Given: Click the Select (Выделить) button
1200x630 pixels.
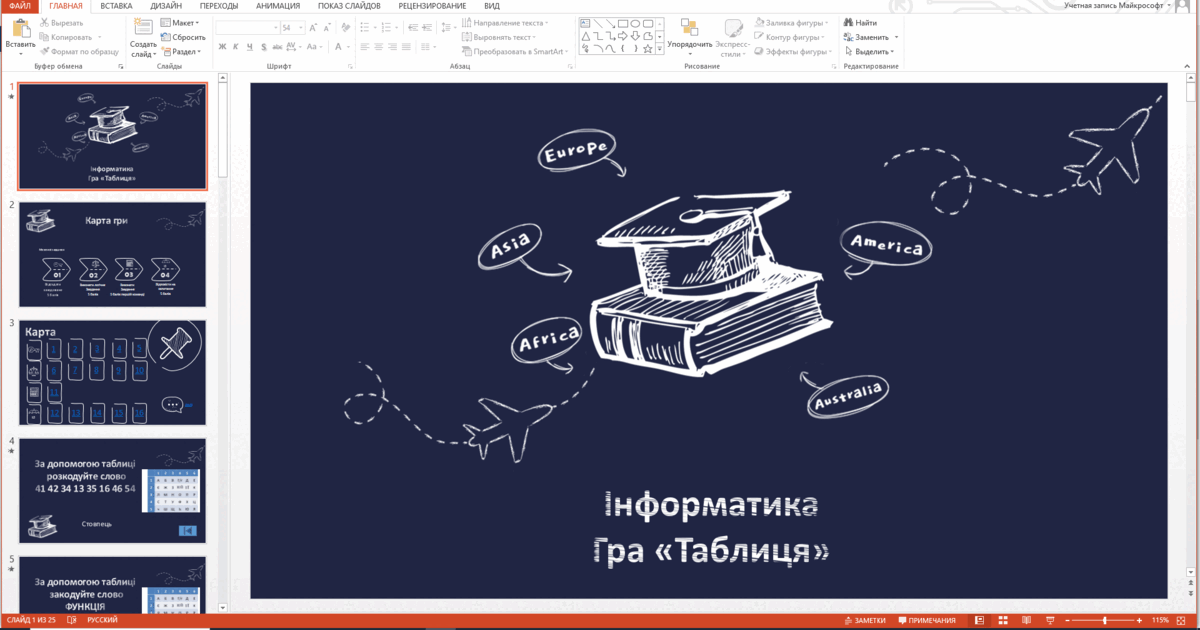Looking at the screenshot, I should tap(870, 51).
